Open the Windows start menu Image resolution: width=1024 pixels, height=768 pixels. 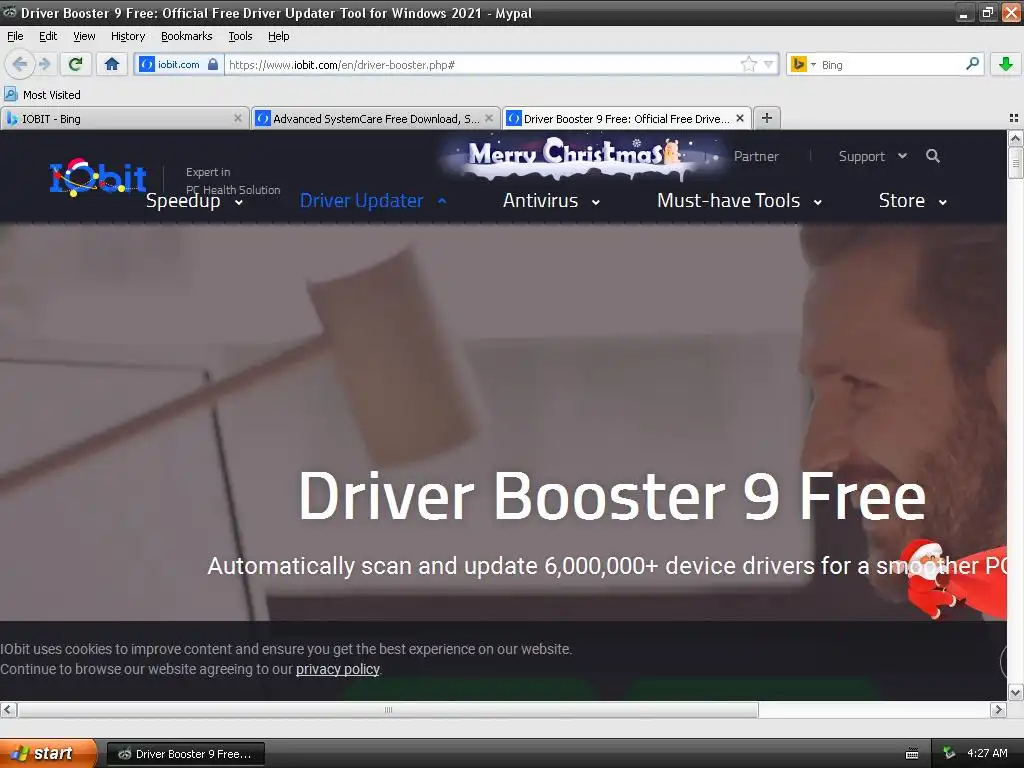pos(48,753)
